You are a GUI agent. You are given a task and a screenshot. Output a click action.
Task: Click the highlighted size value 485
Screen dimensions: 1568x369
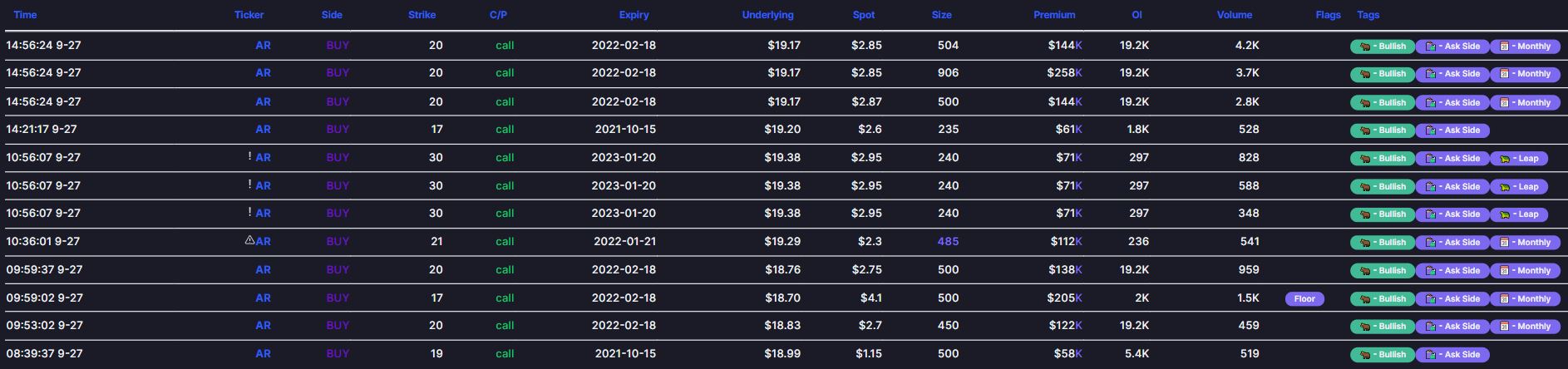948,241
